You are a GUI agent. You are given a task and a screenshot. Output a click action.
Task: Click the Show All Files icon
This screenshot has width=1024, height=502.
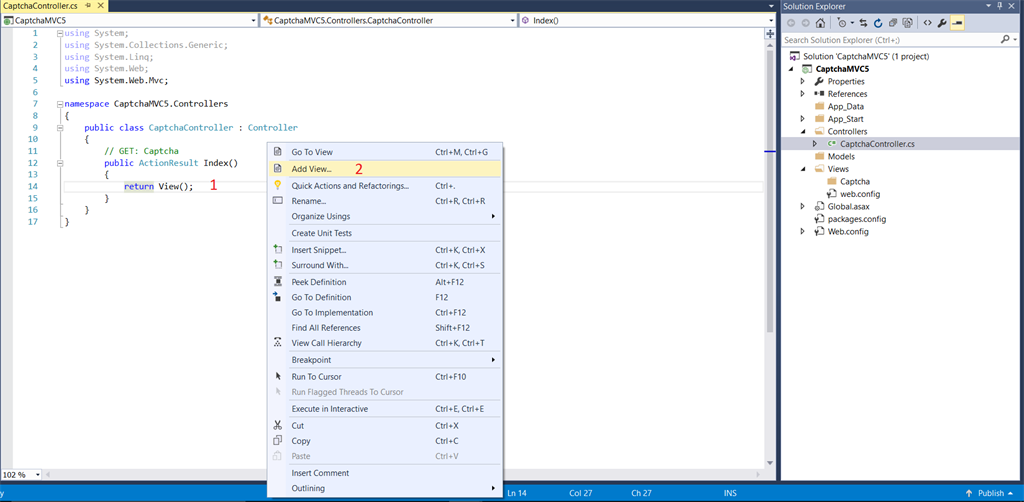pos(907,23)
